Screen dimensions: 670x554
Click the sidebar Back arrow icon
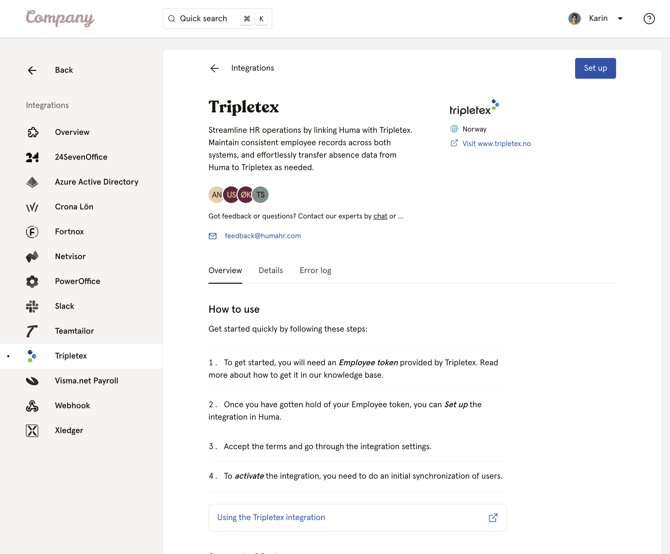point(32,70)
